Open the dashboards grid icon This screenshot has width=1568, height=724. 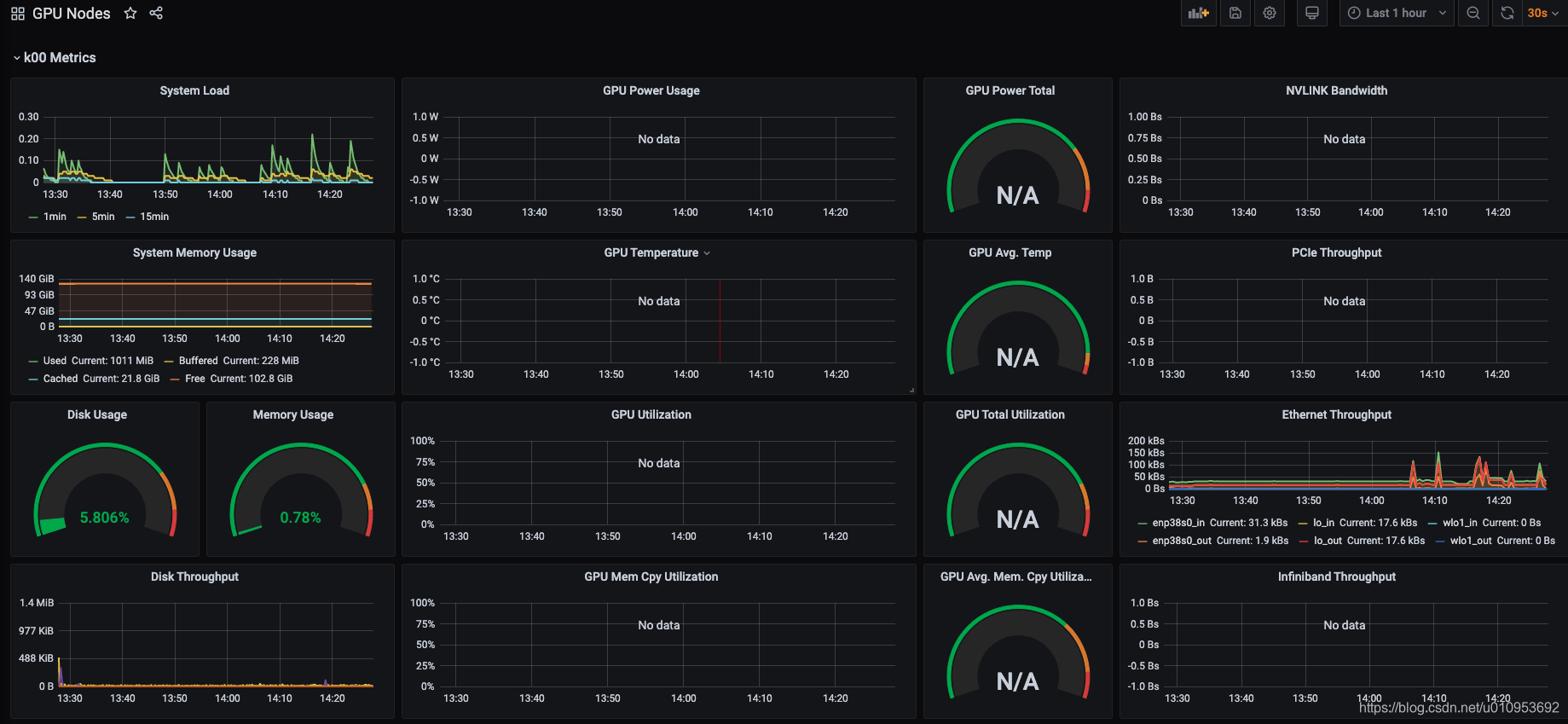click(18, 14)
